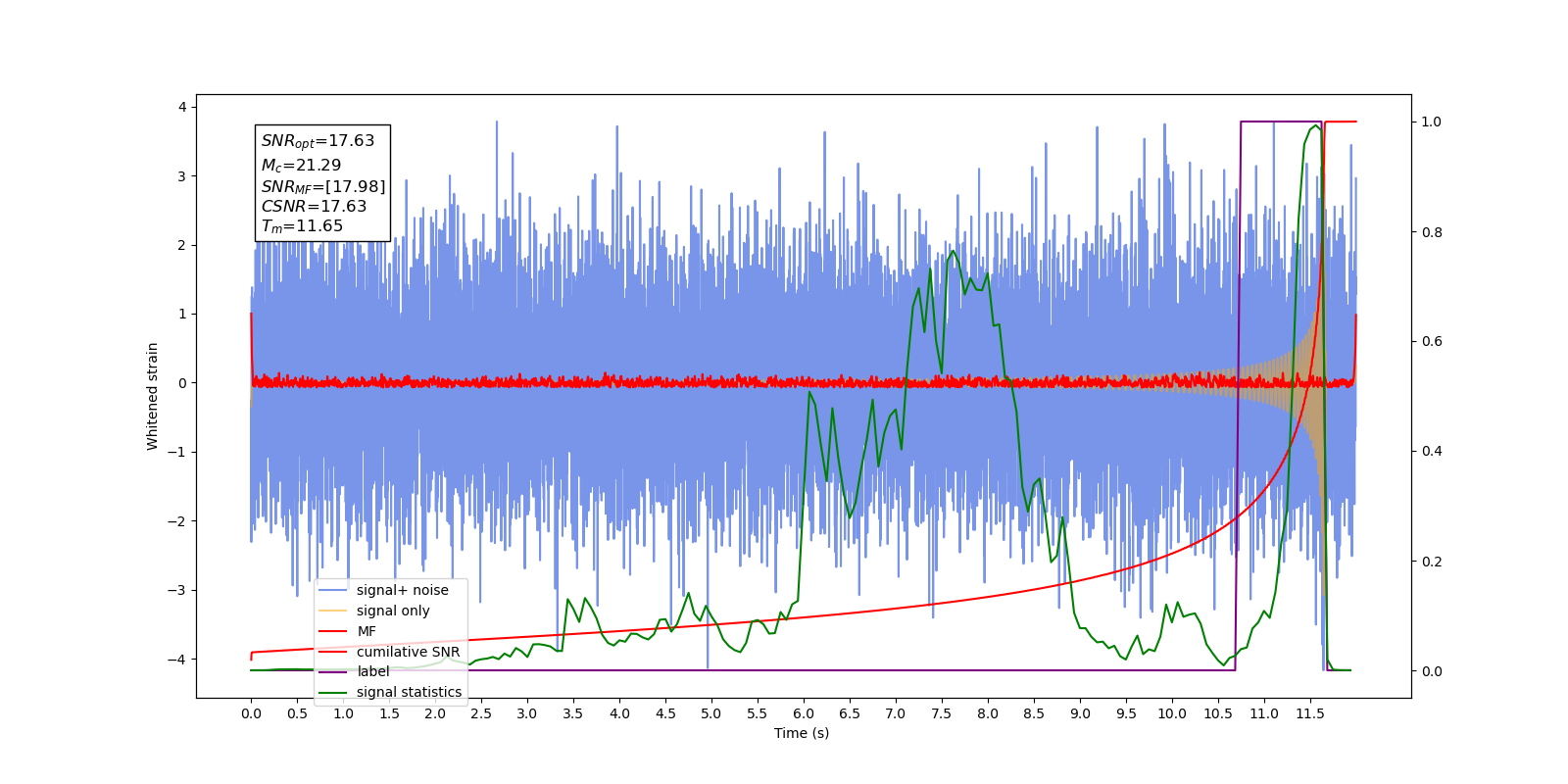Click the 'Time (s)' x-axis label
1568x784 pixels.
pyautogui.click(x=802, y=733)
